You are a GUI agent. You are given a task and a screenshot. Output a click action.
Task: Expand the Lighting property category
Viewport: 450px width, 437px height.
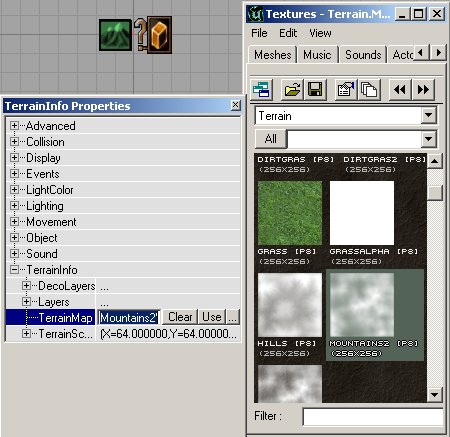click(x=14, y=206)
